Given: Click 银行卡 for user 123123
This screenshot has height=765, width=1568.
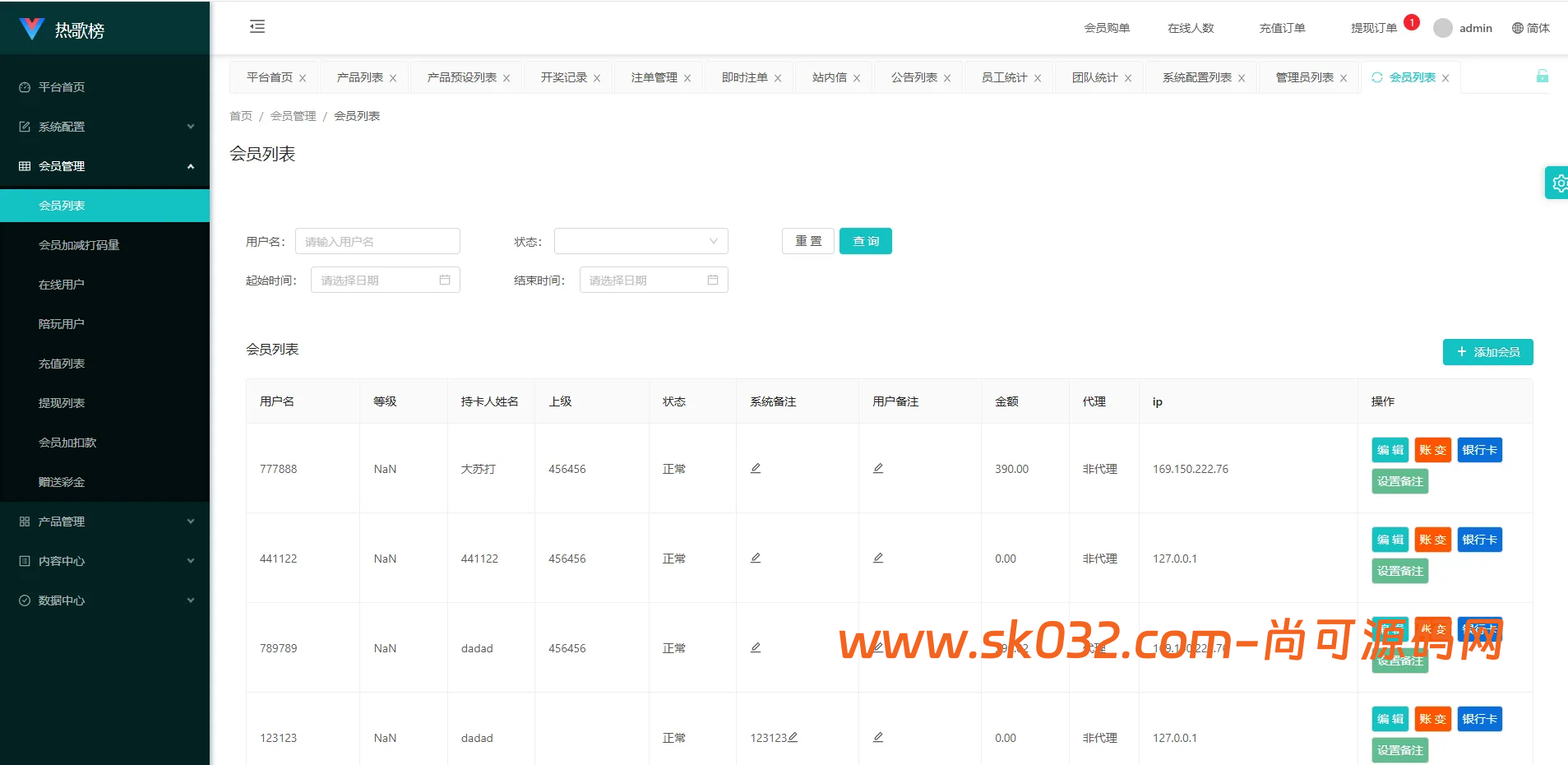Looking at the screenshot, I should [1480, 719].
